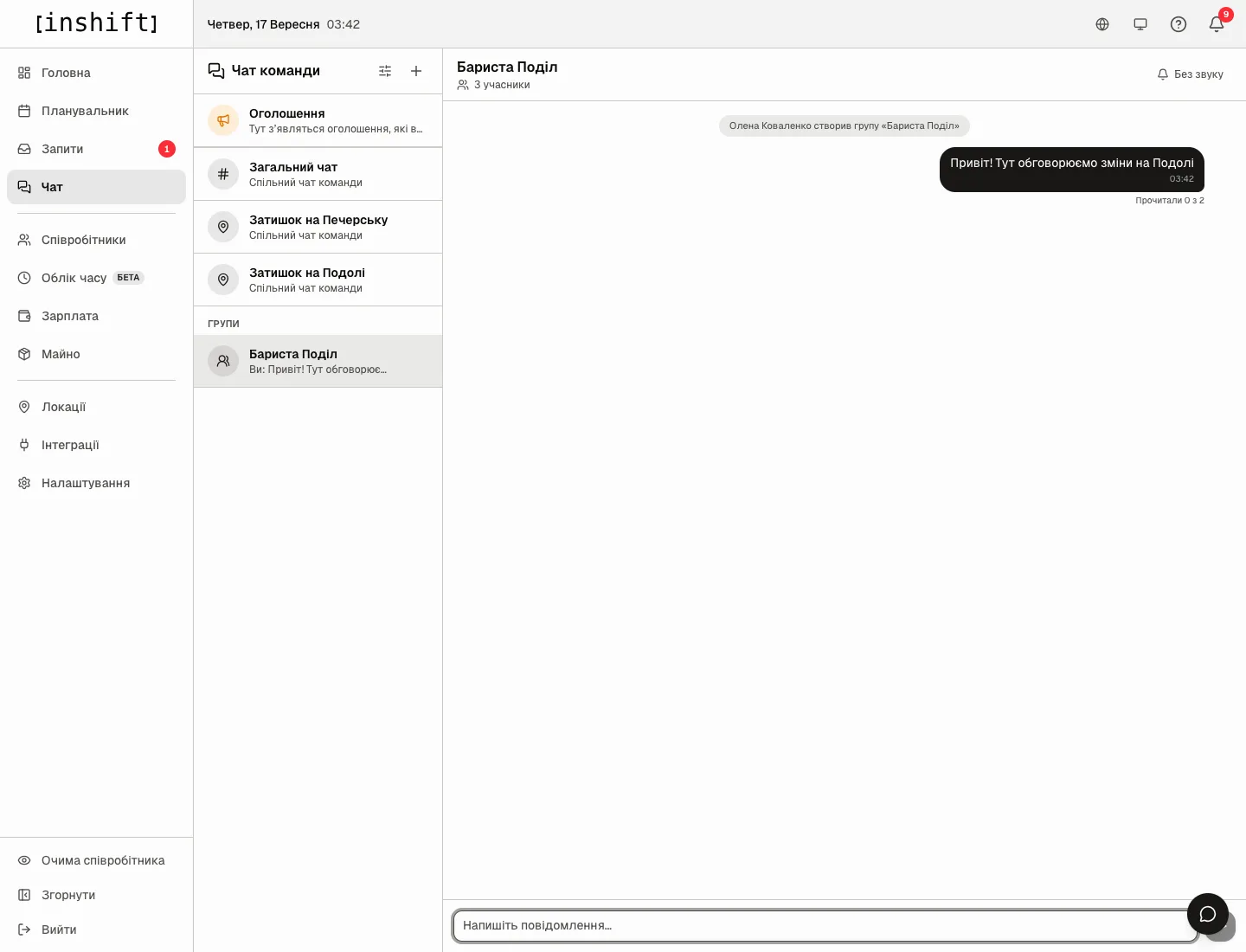Open Майно section

click(x=96, y=354)
